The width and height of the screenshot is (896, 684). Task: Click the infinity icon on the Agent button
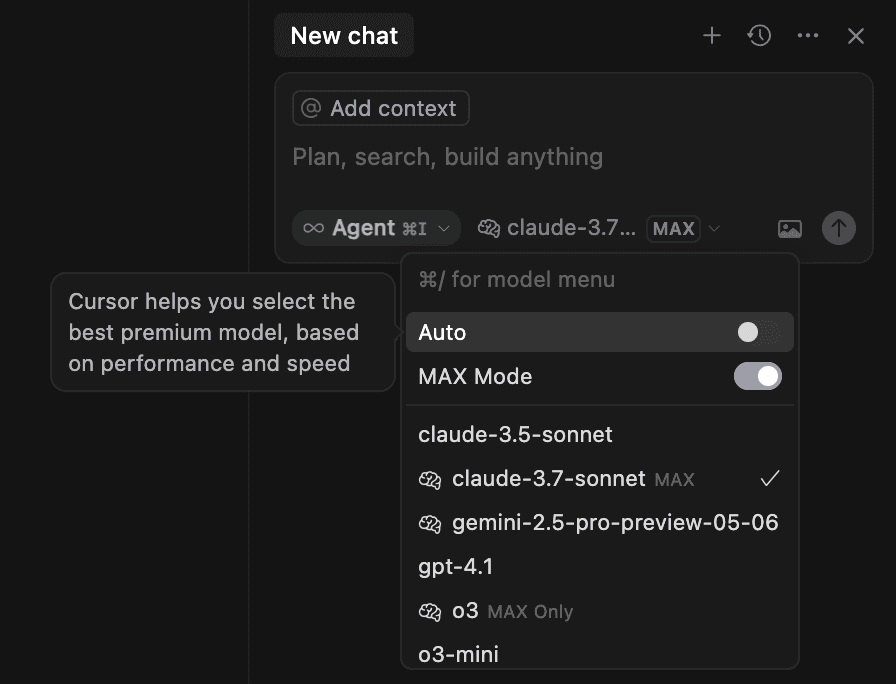(x=312, y=228)
